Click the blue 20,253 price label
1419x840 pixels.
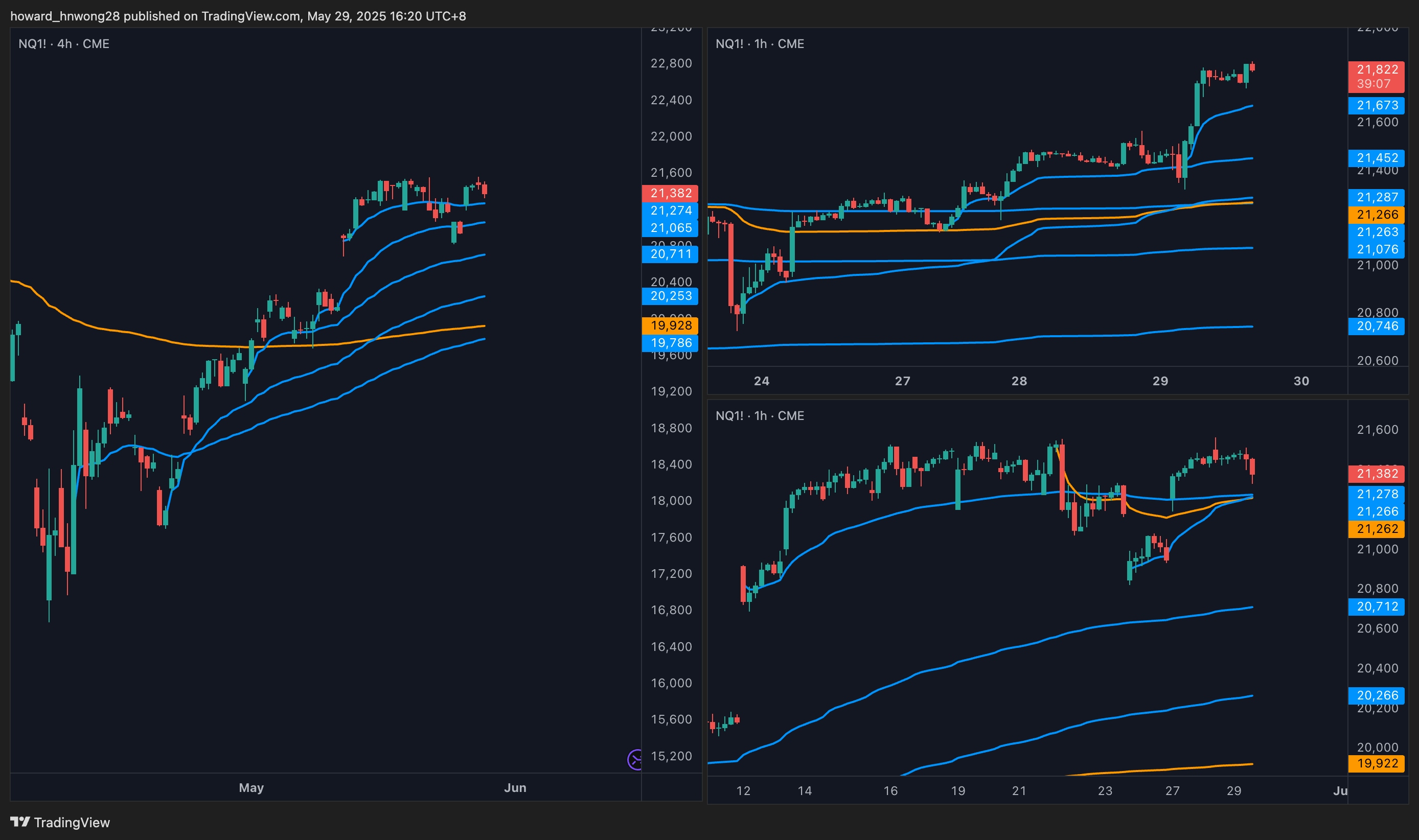[x=671, y=296]
